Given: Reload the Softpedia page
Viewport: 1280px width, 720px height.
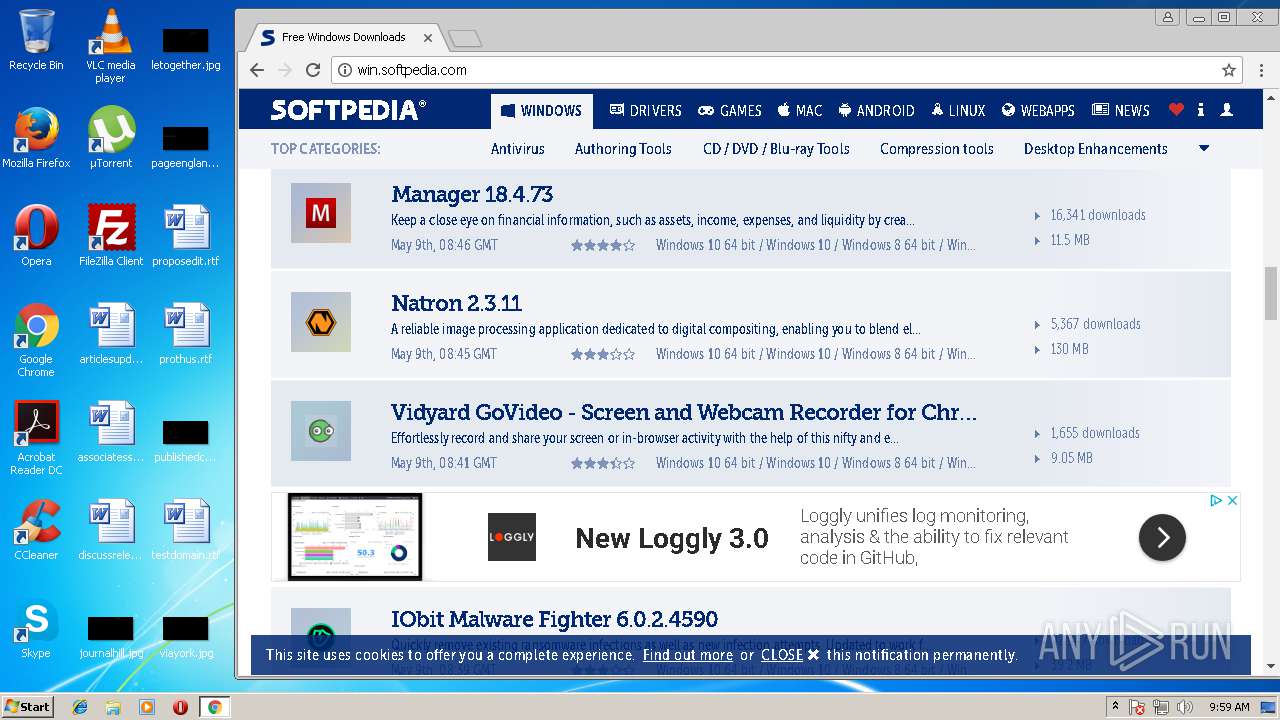Looking at the screenshot, I should [313, 70].
